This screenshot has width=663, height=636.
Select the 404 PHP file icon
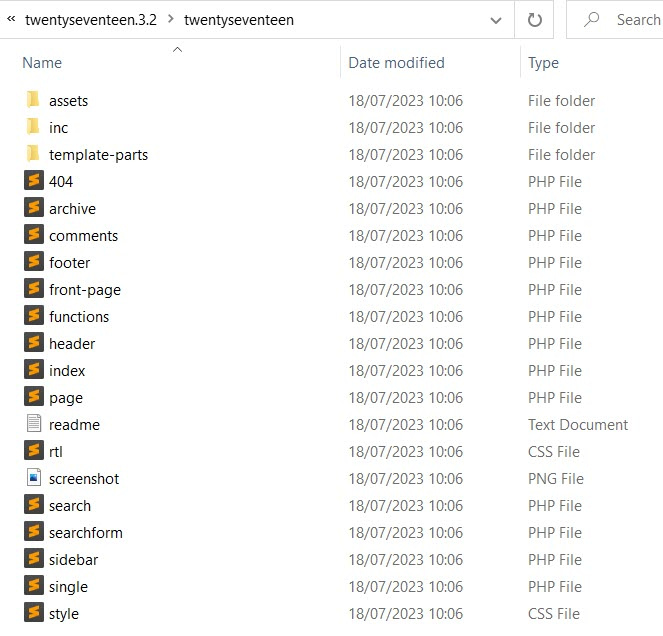34,181
